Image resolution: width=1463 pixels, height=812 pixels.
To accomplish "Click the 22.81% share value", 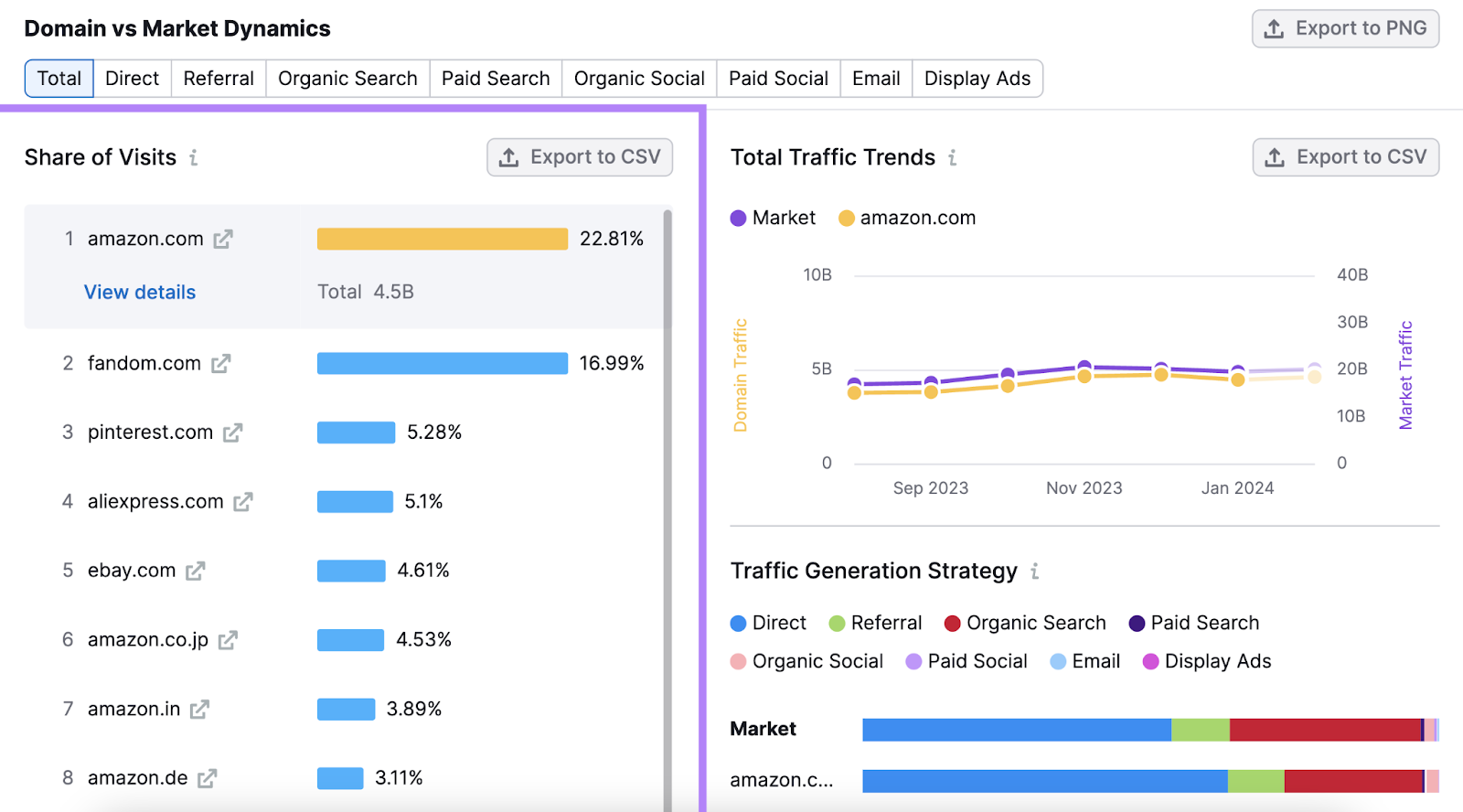I will pos(612,240).
